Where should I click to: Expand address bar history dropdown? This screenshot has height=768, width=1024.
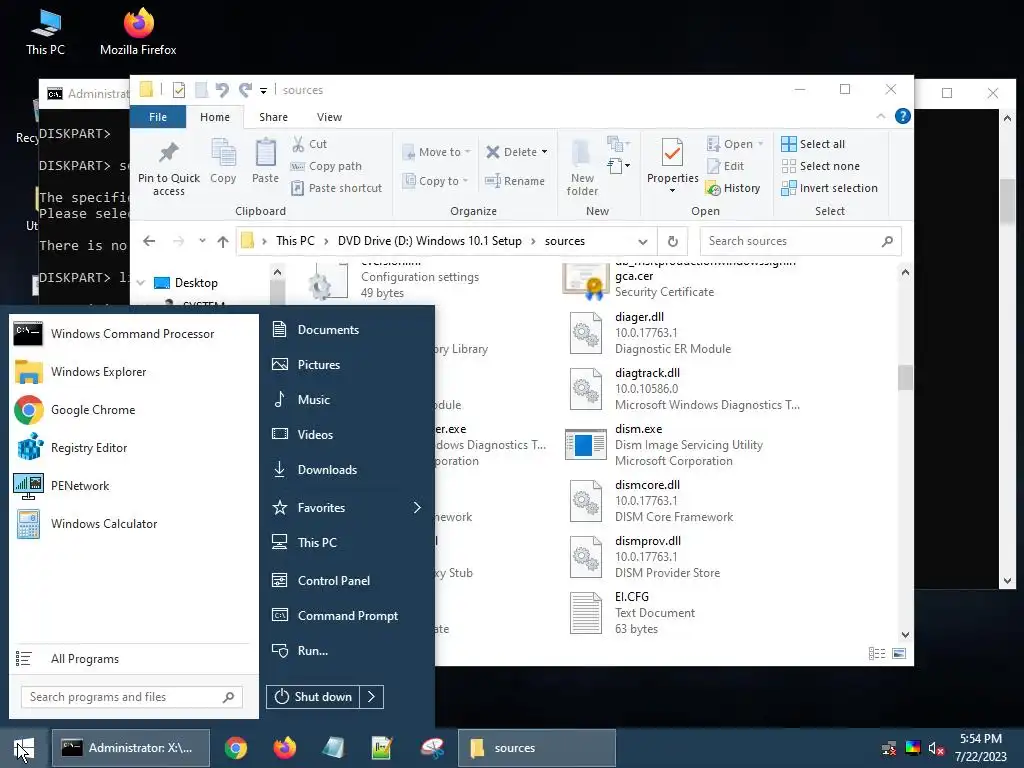[x=643, y=242]
